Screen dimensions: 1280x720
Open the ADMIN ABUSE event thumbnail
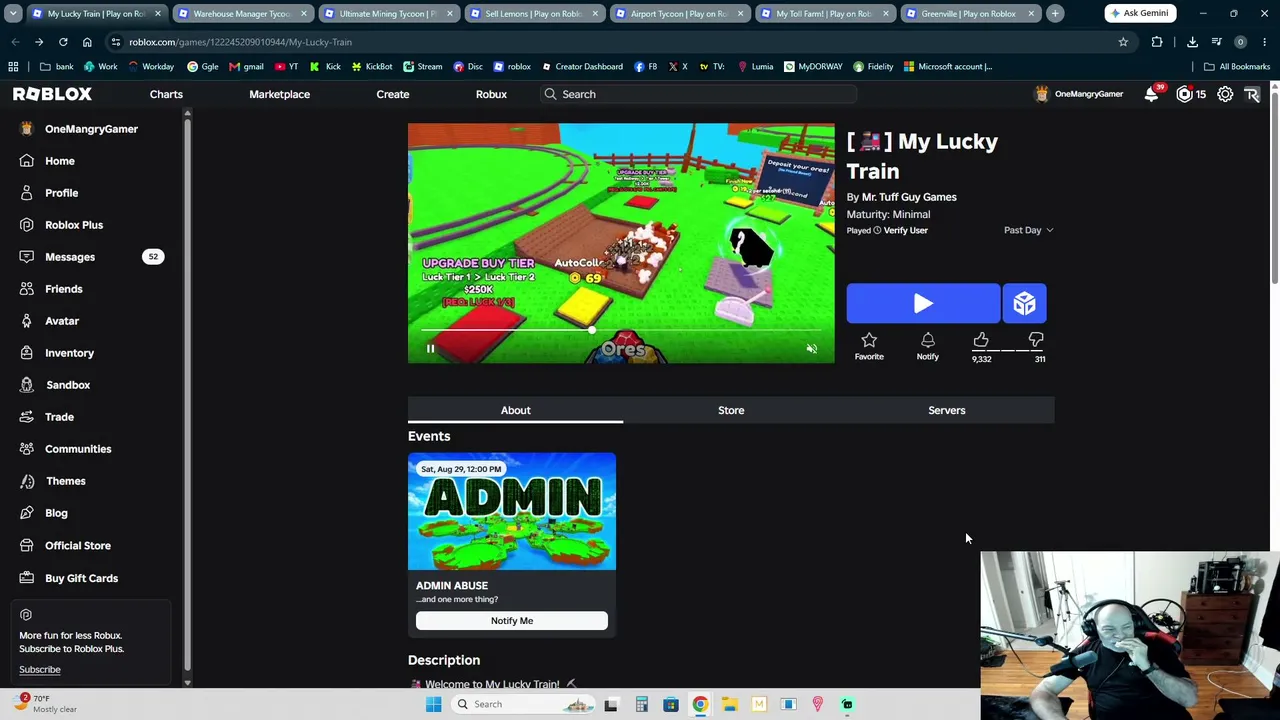[512, 512]
